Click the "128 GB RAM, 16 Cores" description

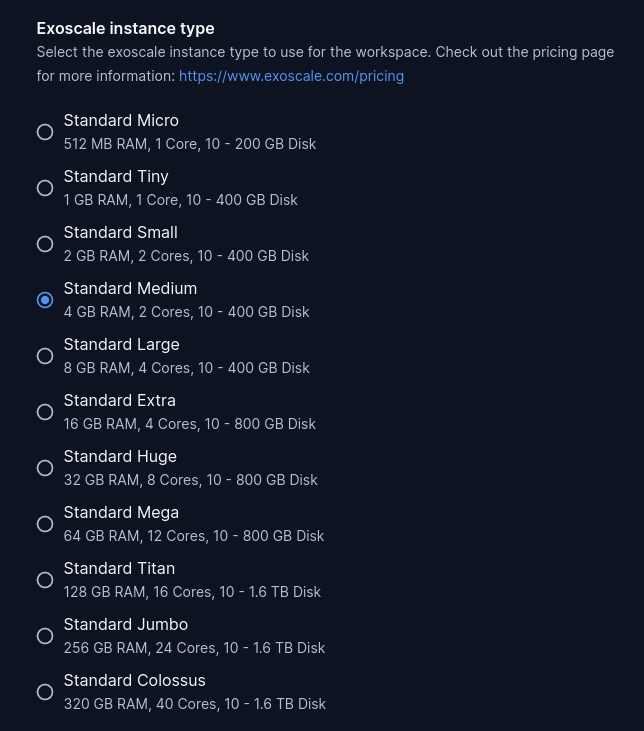[192, 592]
